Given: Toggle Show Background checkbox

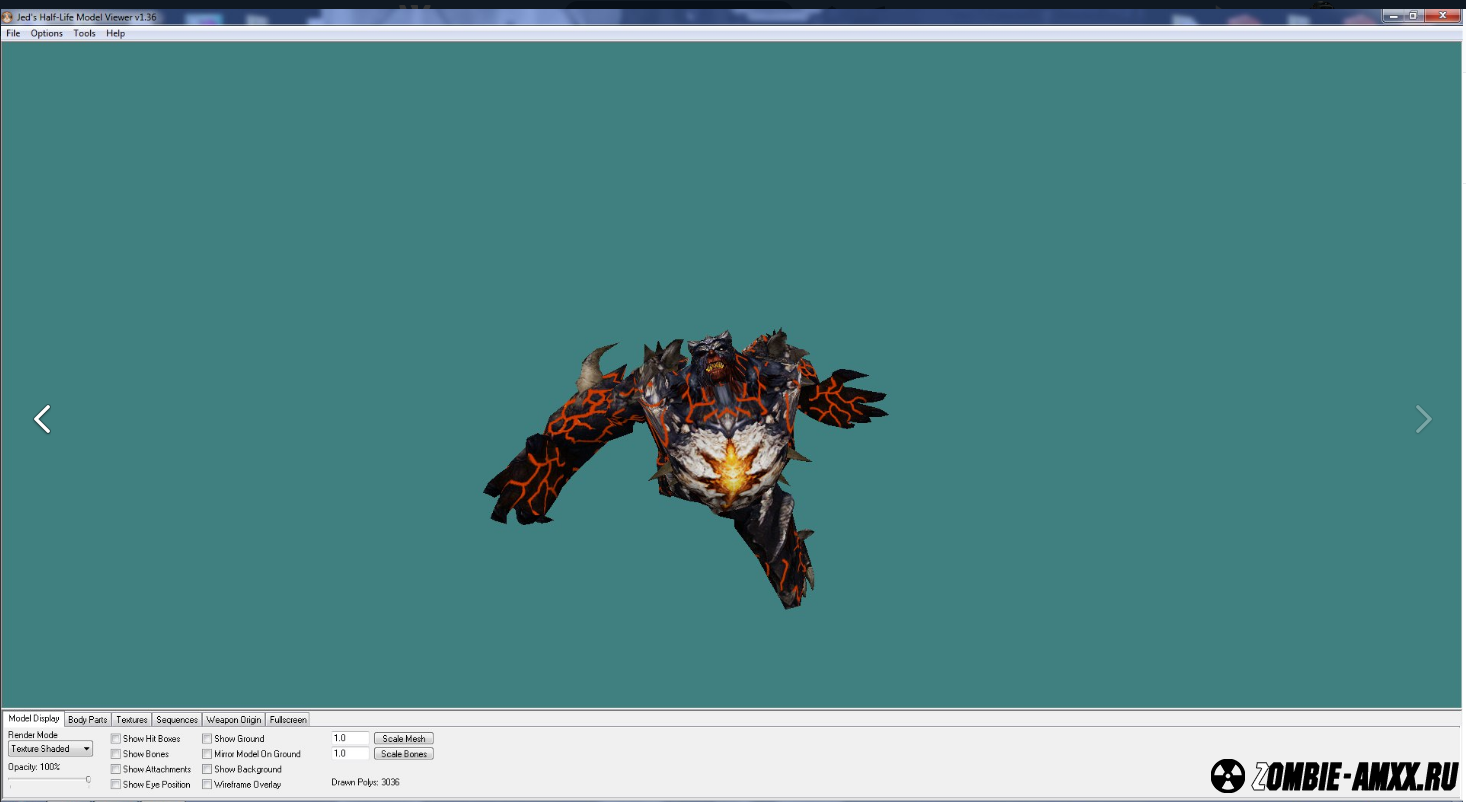Looking at the screenshot, I should pyautogui.click(x=207, y=769).
